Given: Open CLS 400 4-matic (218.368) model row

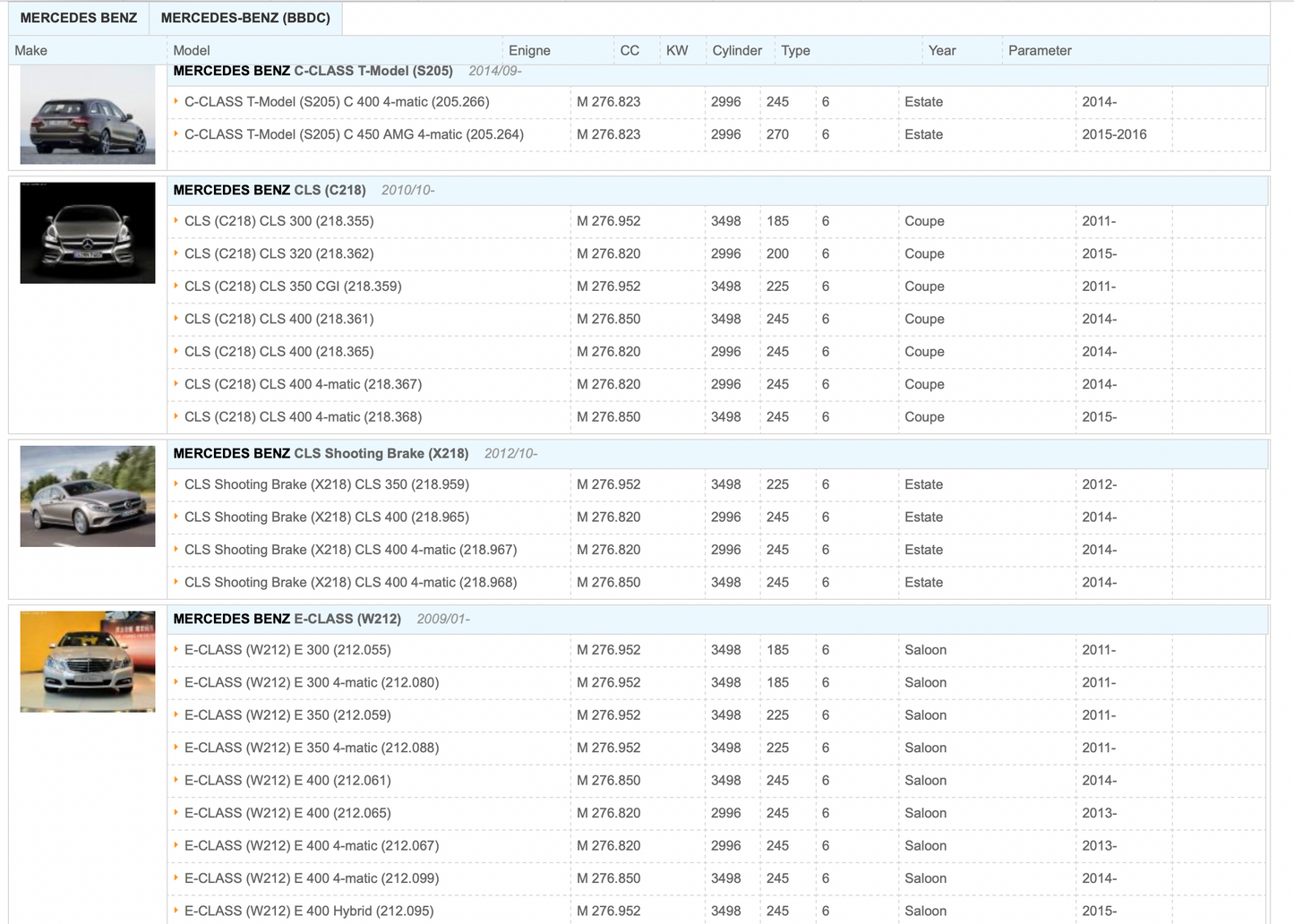Looking at the screenshot, I should click(304, 417).
